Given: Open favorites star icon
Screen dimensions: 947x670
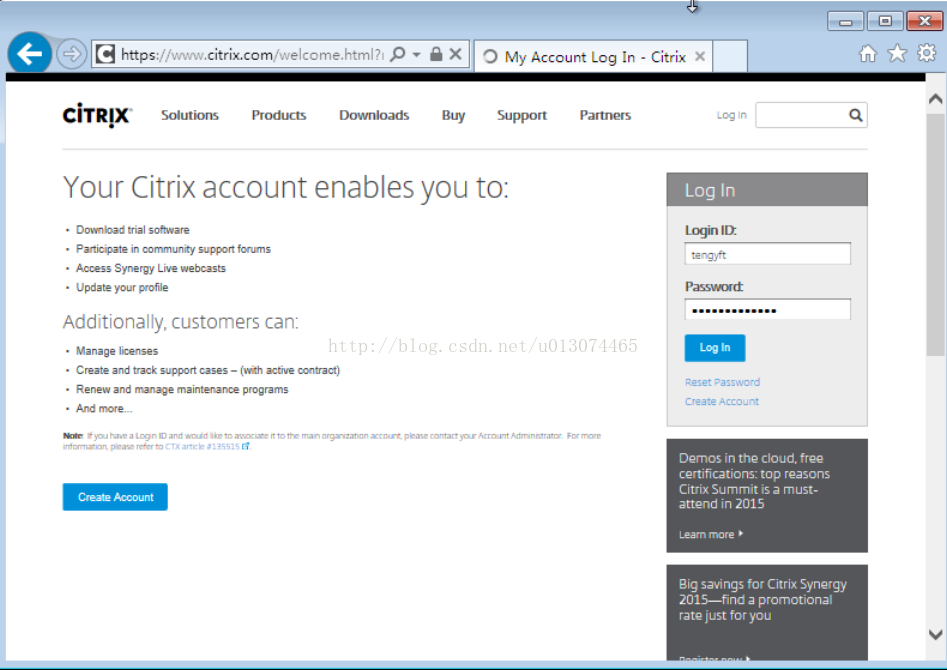Looking at the screenshot, I should (897, 54).
